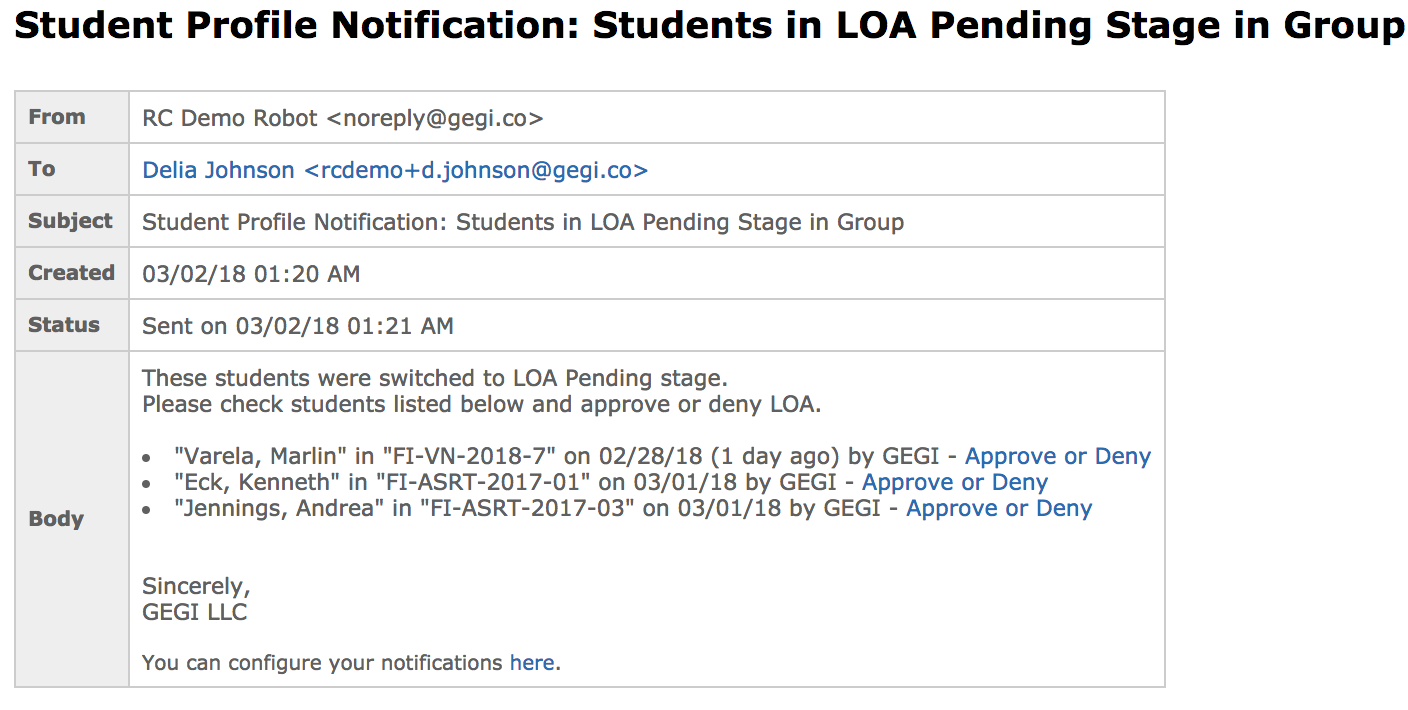Click the RC Demo Robot sender address
Viewport: 1408px width, 710px height.
(x=342, y=118)
